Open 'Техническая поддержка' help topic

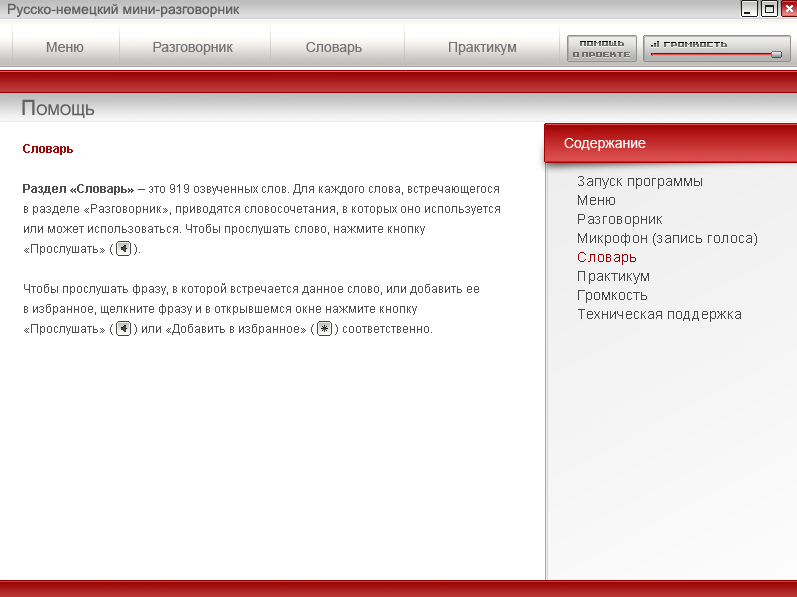click(659, 315)
